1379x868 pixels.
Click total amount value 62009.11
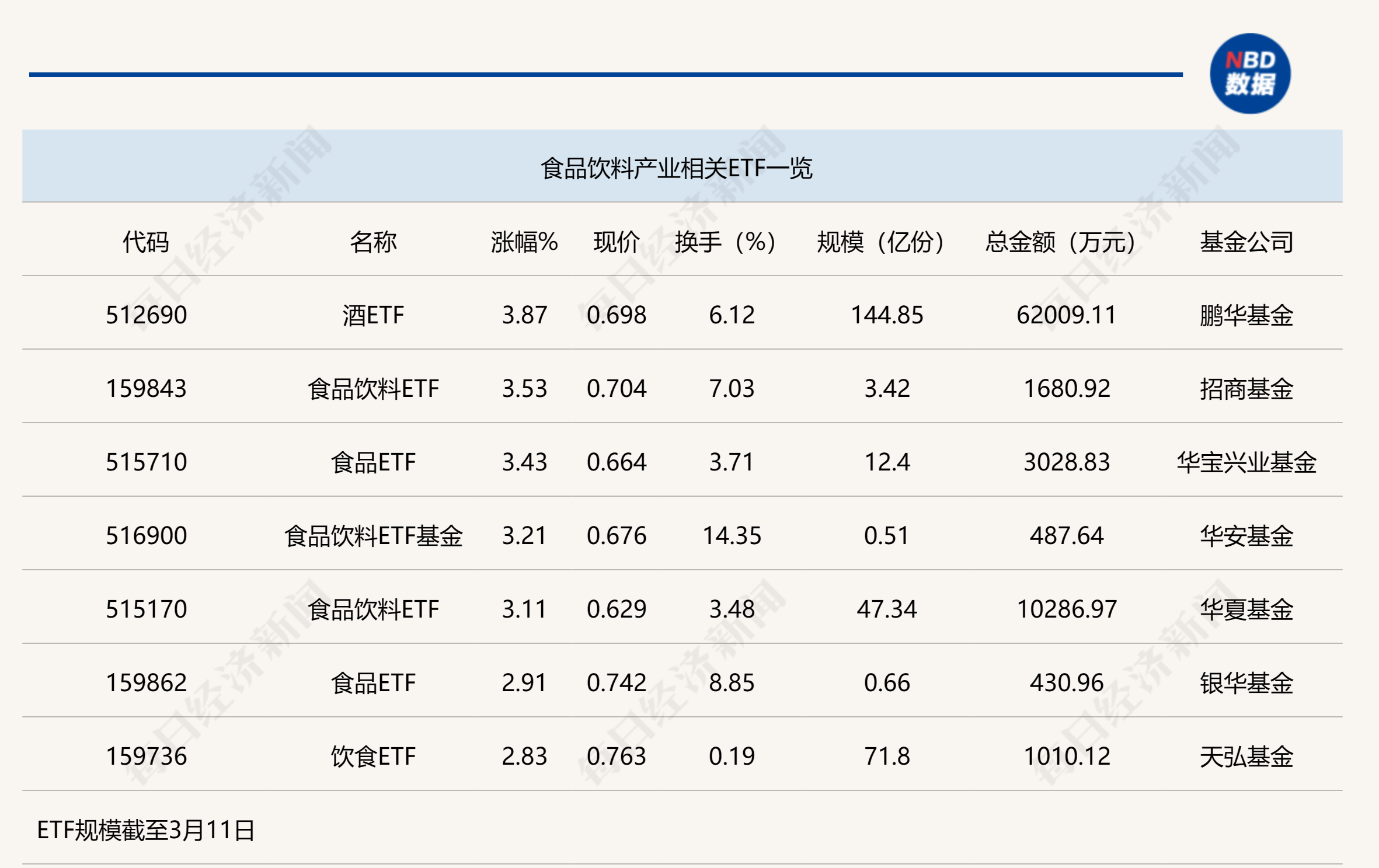coord(1066,315)
